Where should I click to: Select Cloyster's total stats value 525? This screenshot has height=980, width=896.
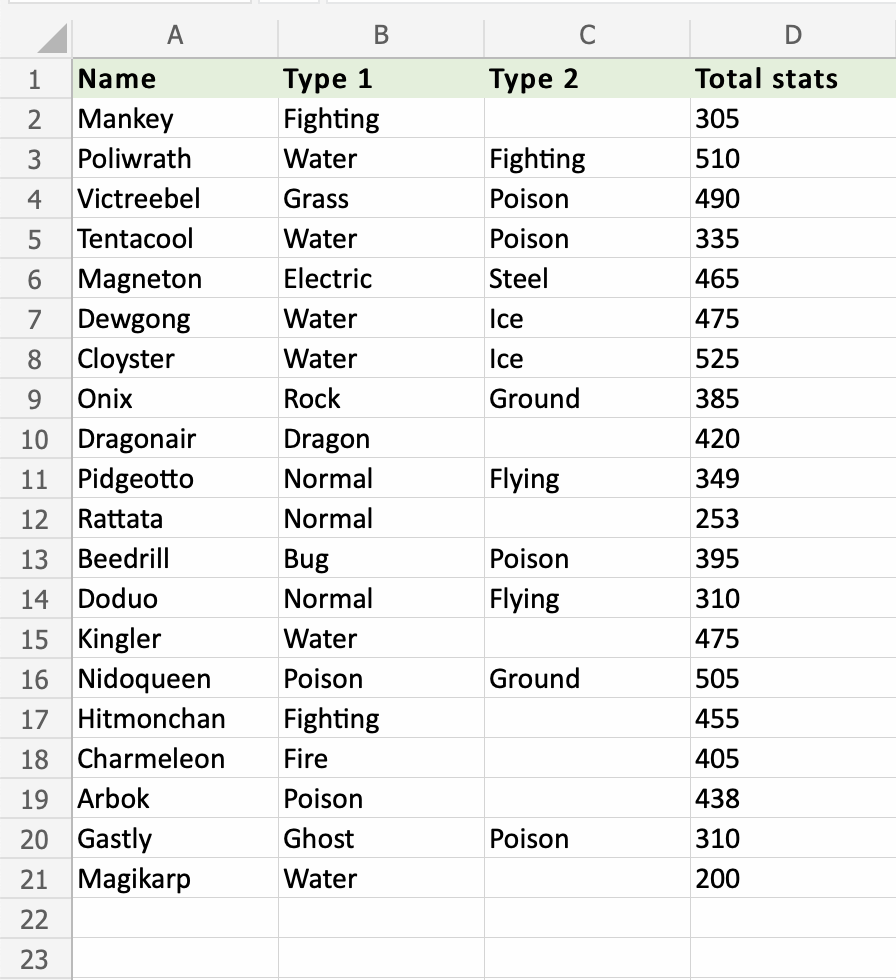(x=792, y=359)
